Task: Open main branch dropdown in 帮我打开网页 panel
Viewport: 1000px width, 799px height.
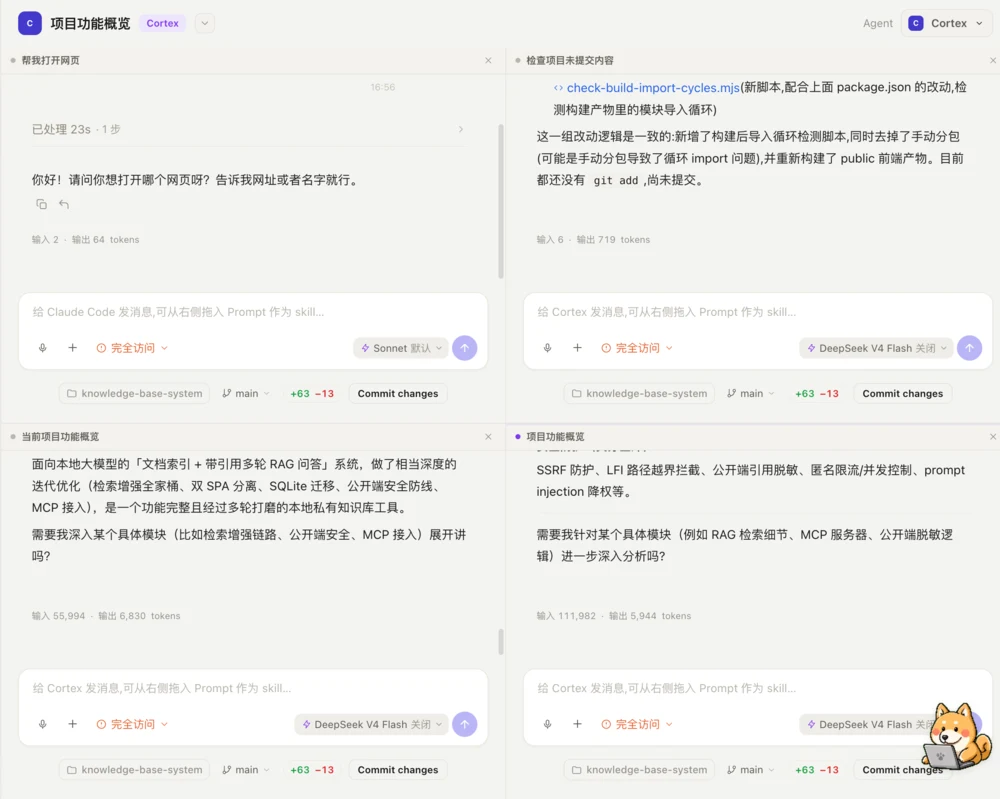Action: tap(246, 393)
